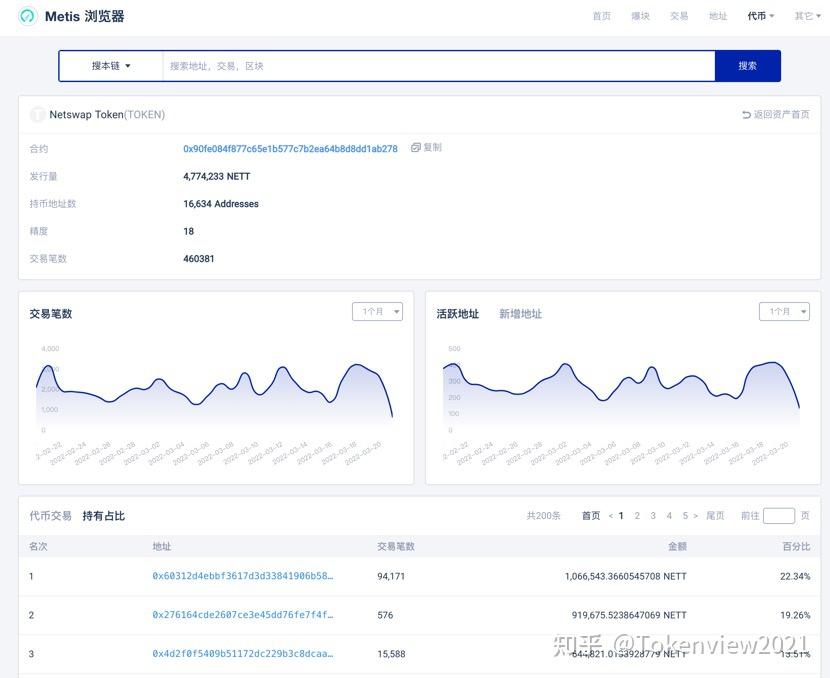This screenshot has height=678, width=830.
Task: Click the 15,588 transaction count cell
Action: coord(391,654)
